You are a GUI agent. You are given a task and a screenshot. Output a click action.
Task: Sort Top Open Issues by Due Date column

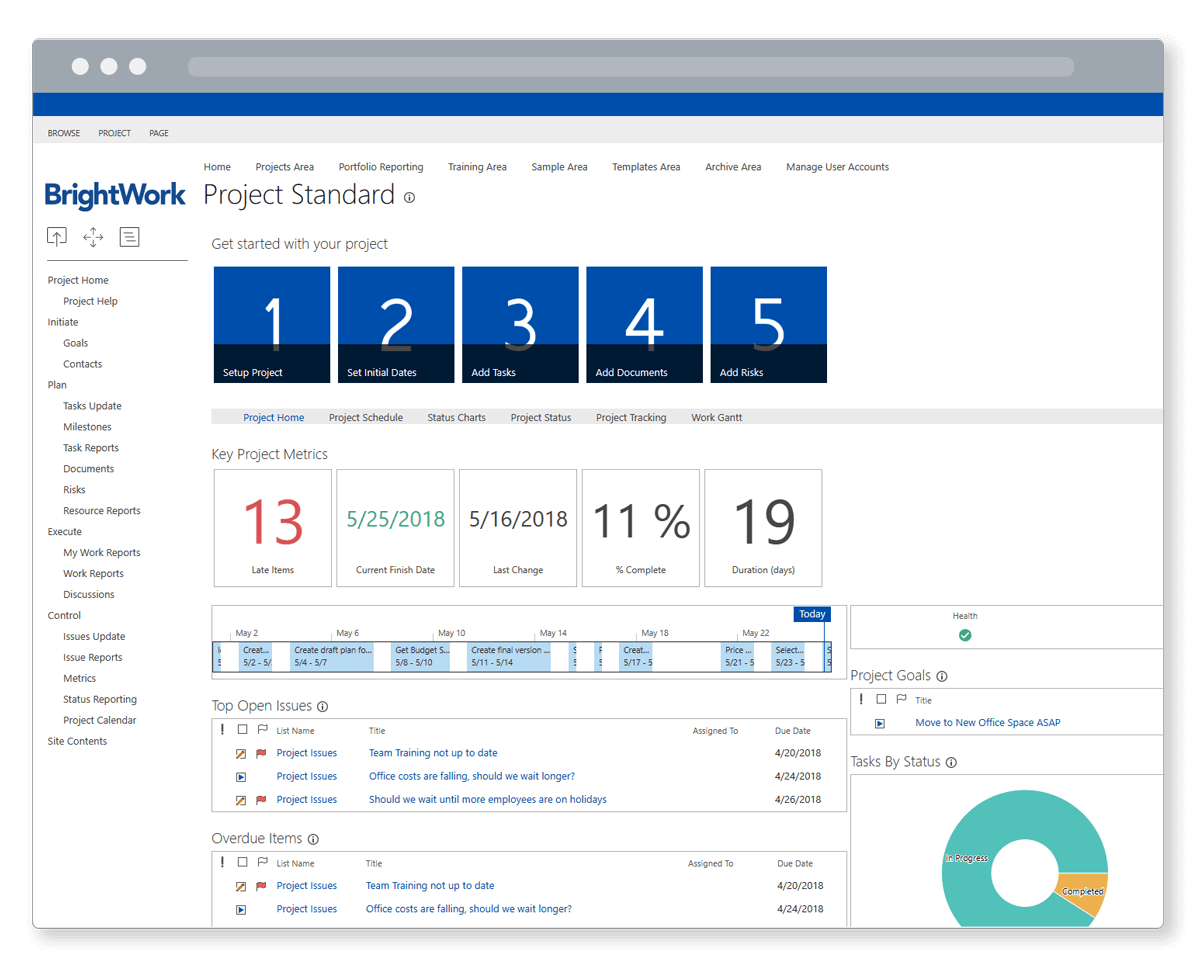pyautogui.click(x=793, y=731)
